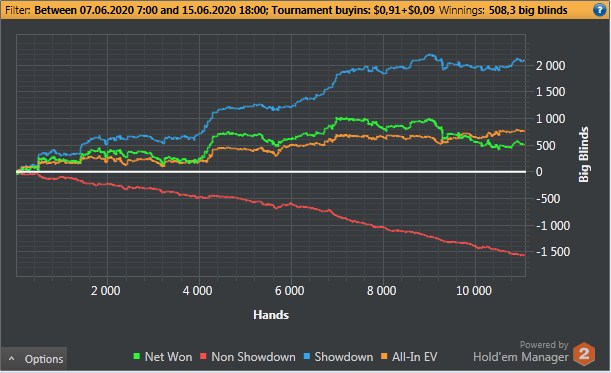Click the Hands axis title
The width and height of the screenshot is (611, 373).
271,315
